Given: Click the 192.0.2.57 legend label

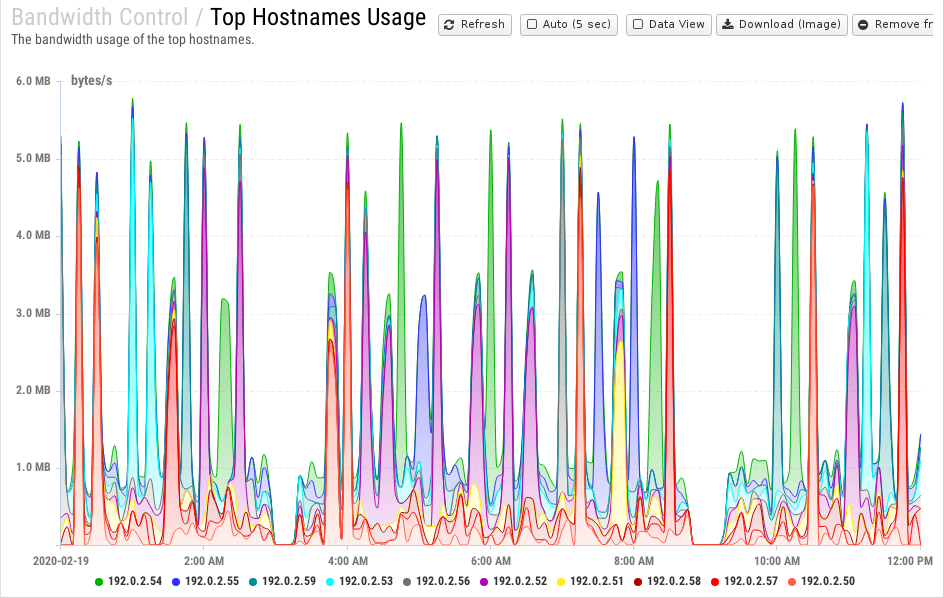Looking at the screenshot, I should click(751, 581).
